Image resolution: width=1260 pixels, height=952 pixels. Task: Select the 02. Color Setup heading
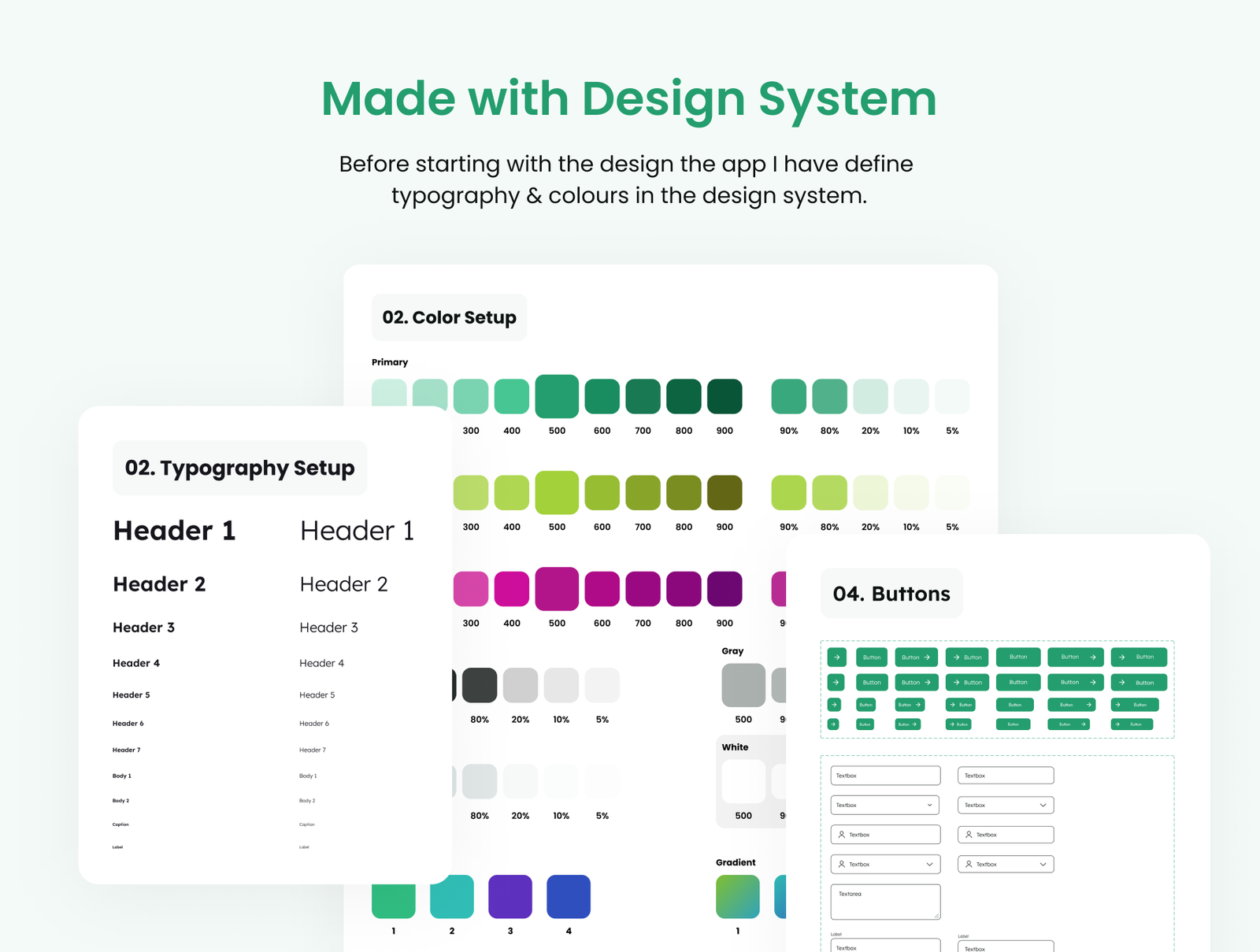coord(449,317)
